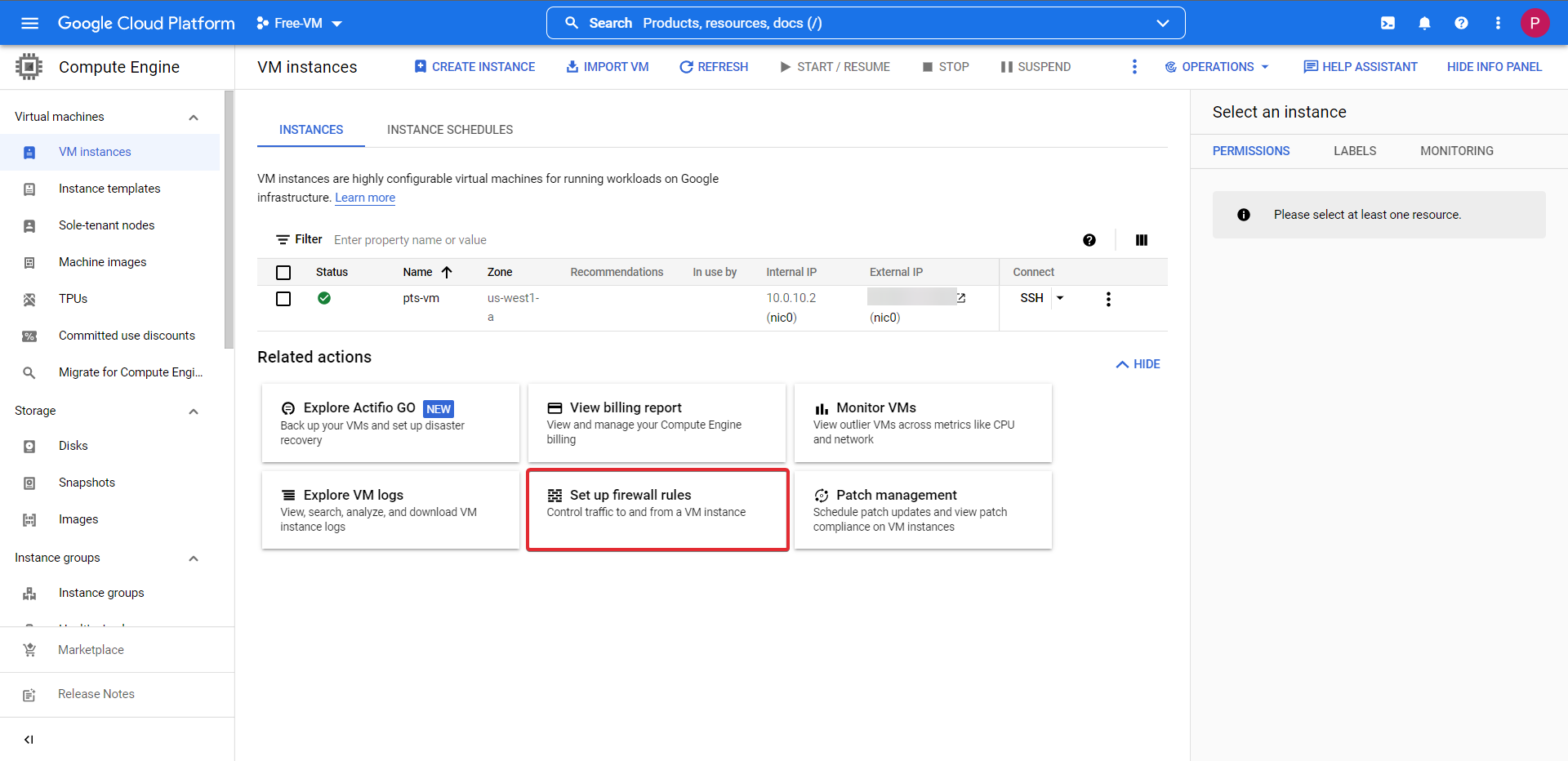The height and width of the screenshot is (761, 1568).
Task: Open column display options icon
Action: coord(1141,240)
